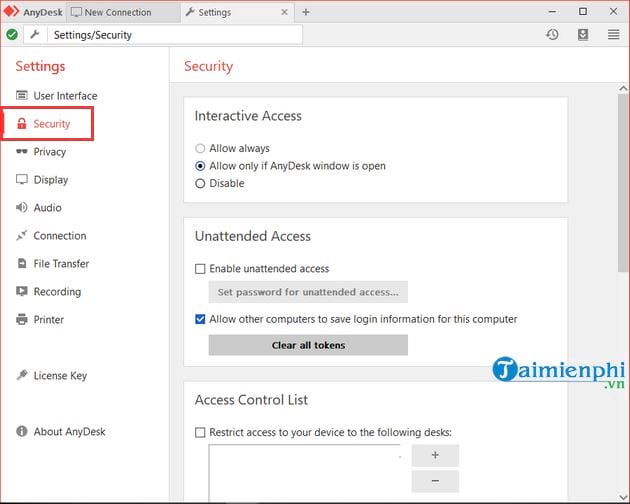630x504 pixels.
Task: Click the wrench icon on Settings tab
Action: (190, 12)
